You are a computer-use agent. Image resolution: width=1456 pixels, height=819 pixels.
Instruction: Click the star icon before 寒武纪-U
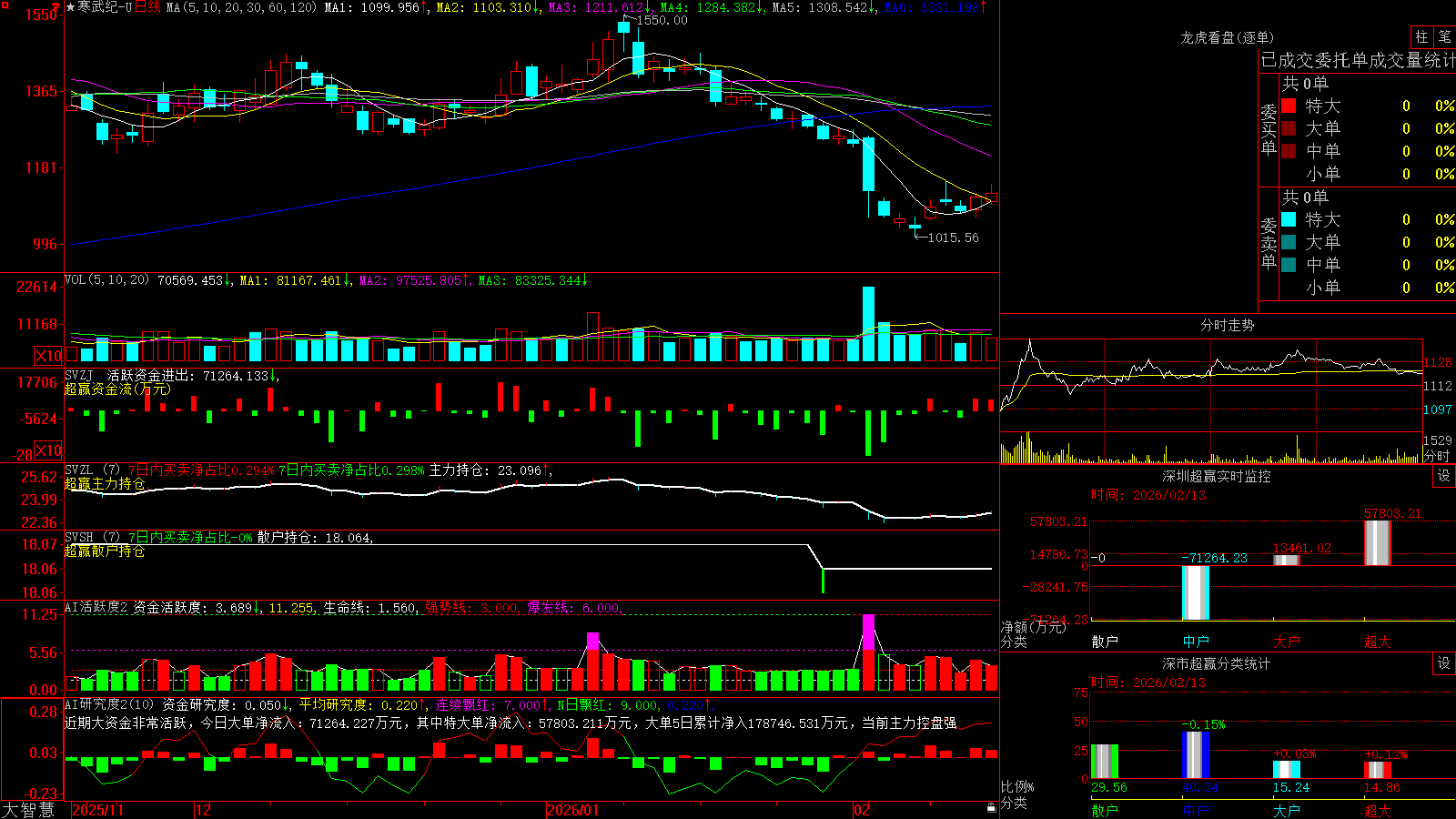pos(70,7)
